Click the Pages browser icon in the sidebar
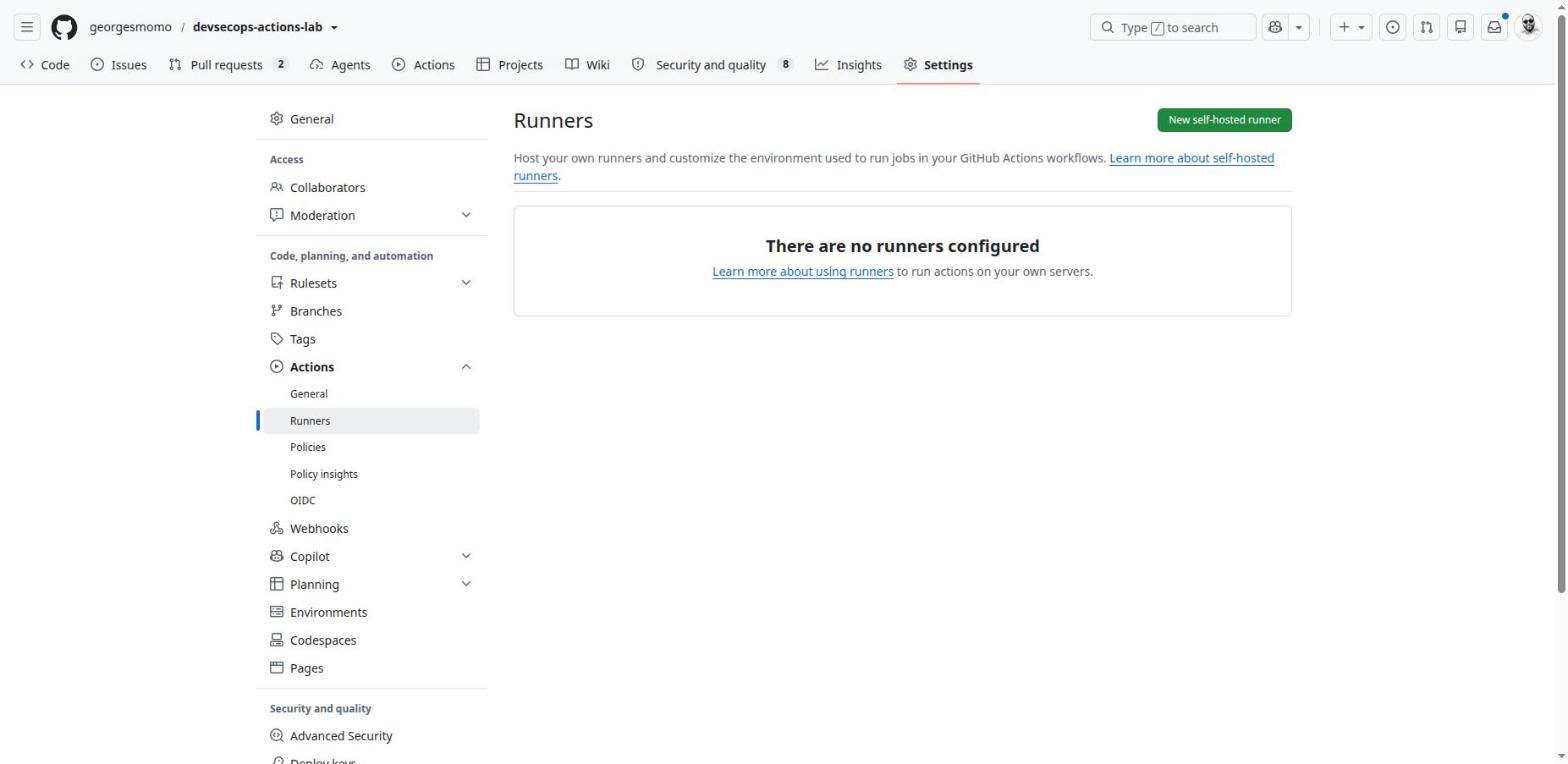The height and width of the screenshot is (764, 1568). click(x=277, y=668)
